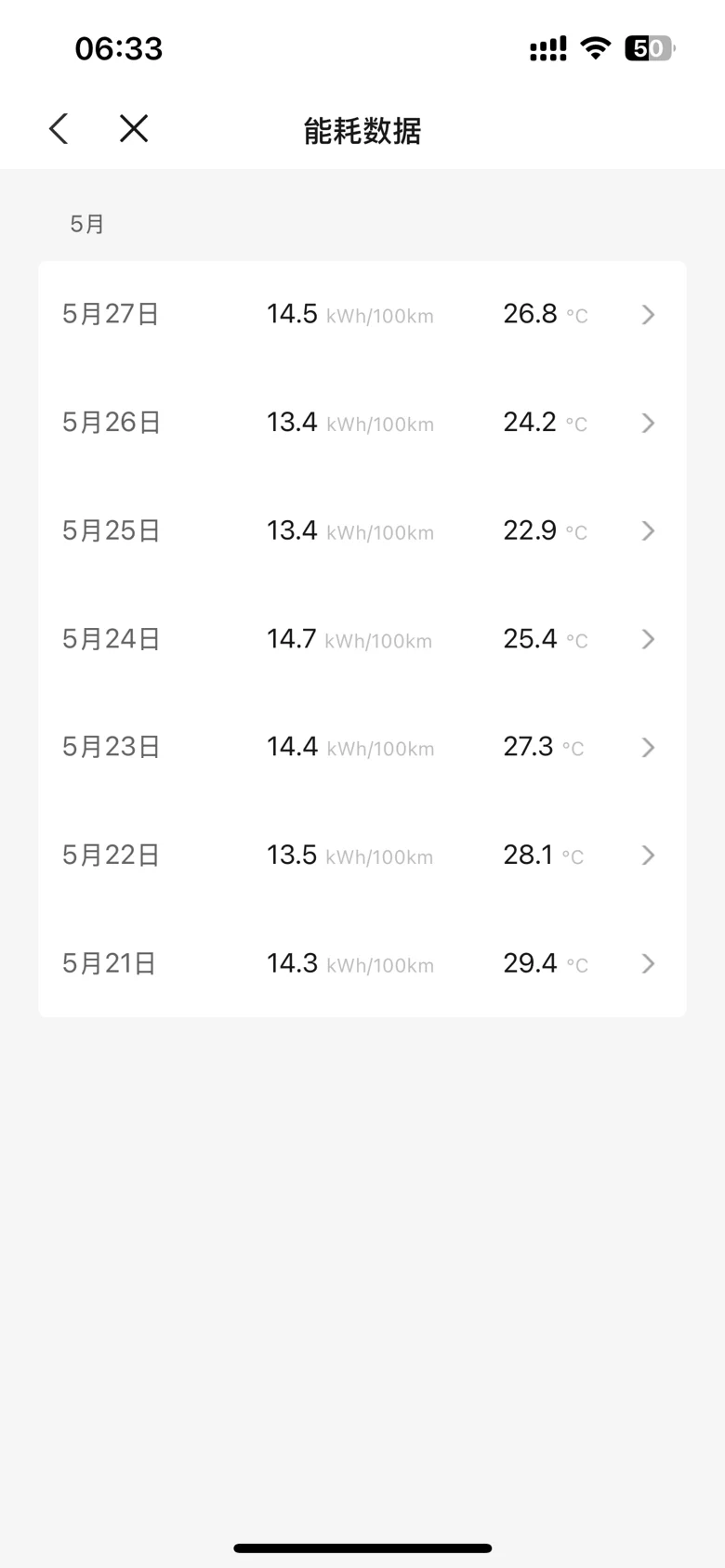
Task: Select the 14.7 kWh/100km consumption value
Action: point(349,639)
